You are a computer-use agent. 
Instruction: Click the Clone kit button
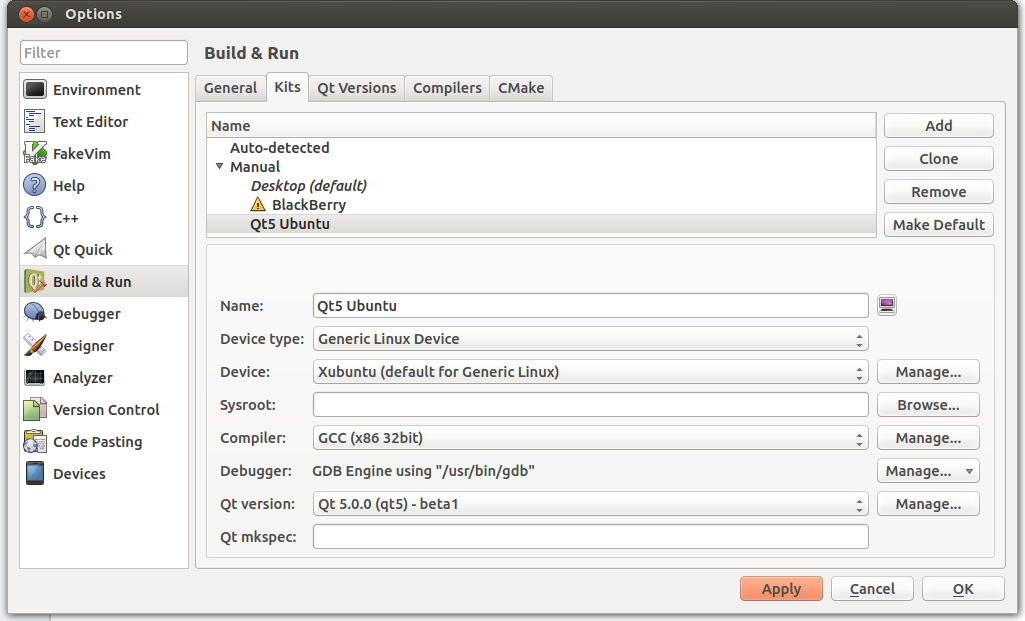pyautogui.click(x=939, y=159)
